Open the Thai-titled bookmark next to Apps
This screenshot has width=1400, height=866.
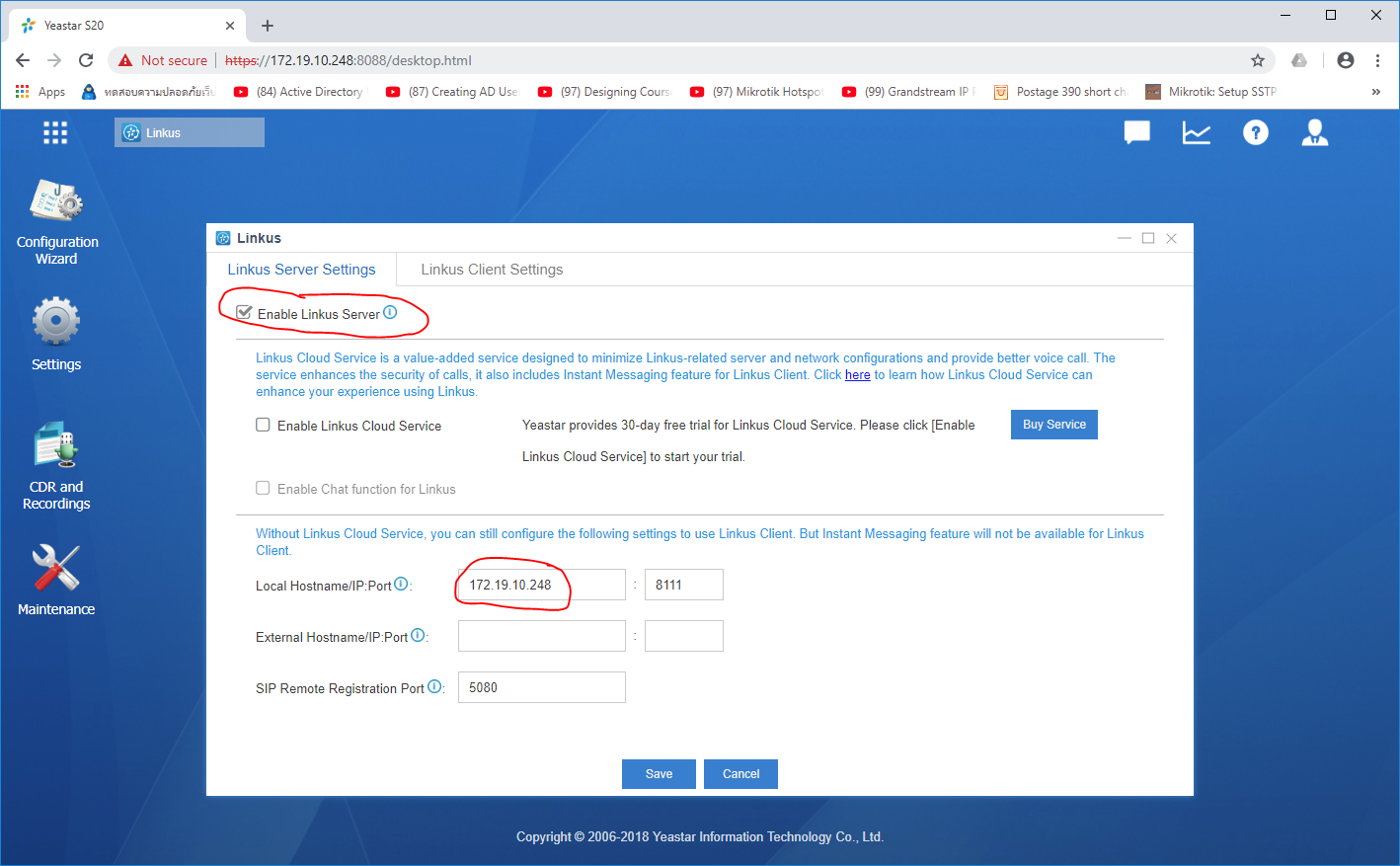tap(148, 92)
